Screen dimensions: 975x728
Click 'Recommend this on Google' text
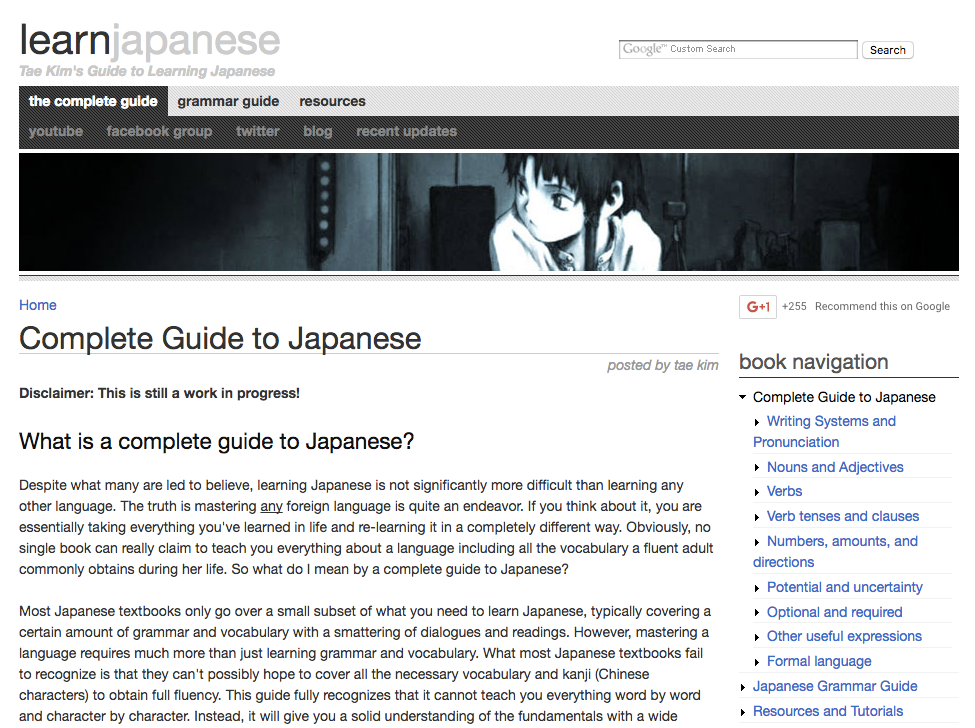(882, 306)
